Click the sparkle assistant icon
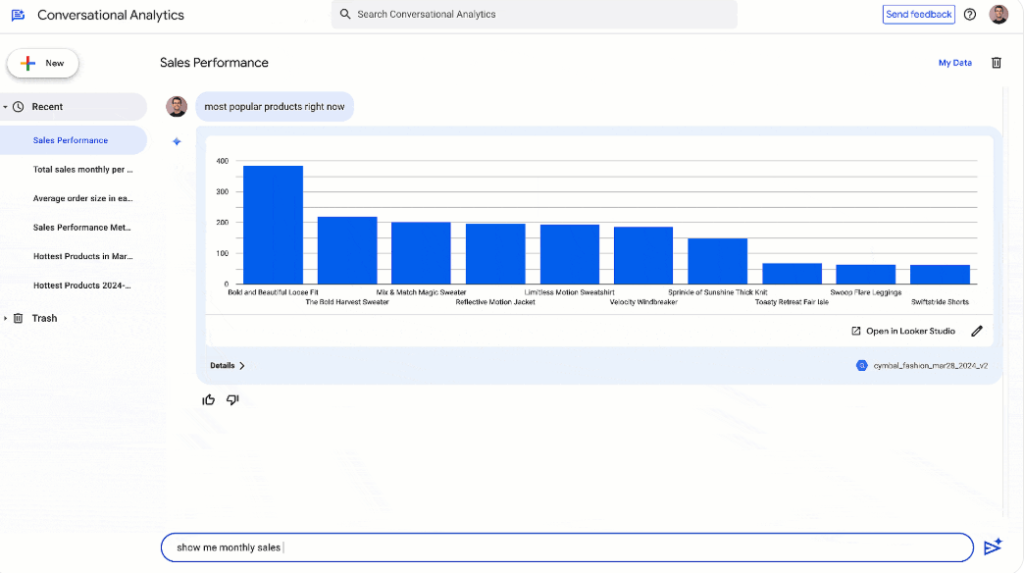The width and height of the screenshot is (1024, 573). click(176, 141)
